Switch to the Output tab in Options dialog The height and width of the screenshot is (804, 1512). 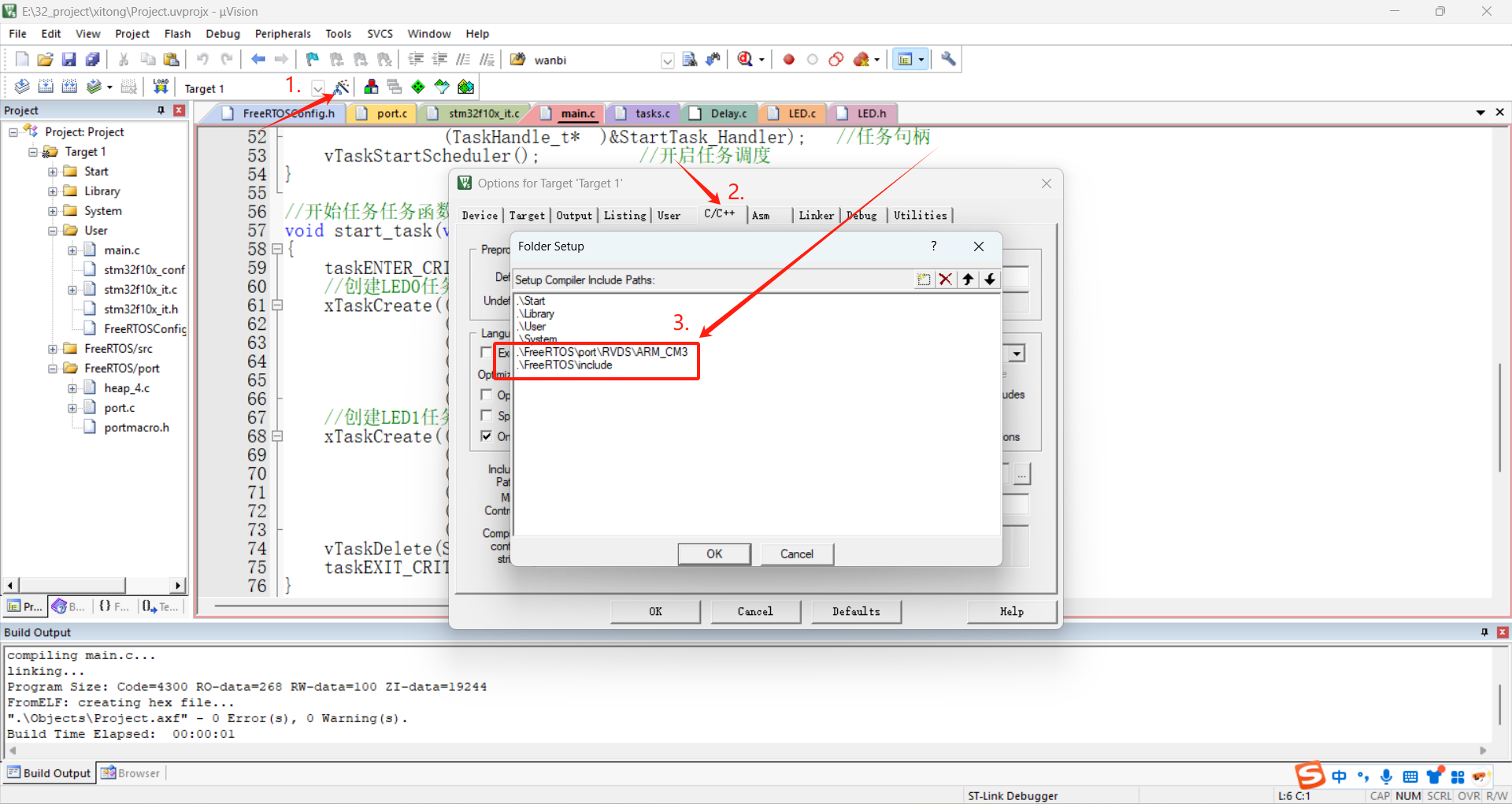point(574,215)
